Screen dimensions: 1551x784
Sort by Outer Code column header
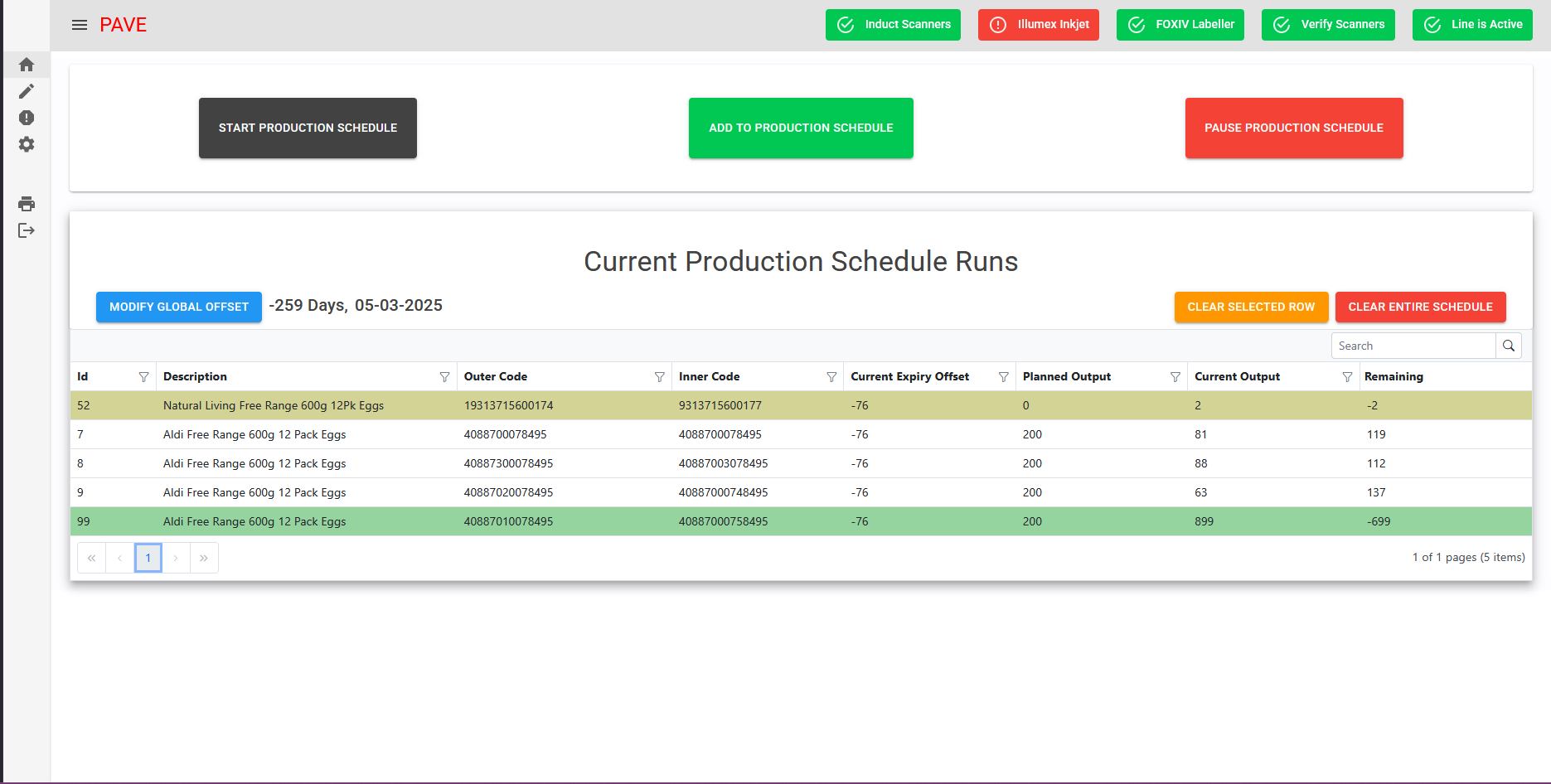click(496, 376)
